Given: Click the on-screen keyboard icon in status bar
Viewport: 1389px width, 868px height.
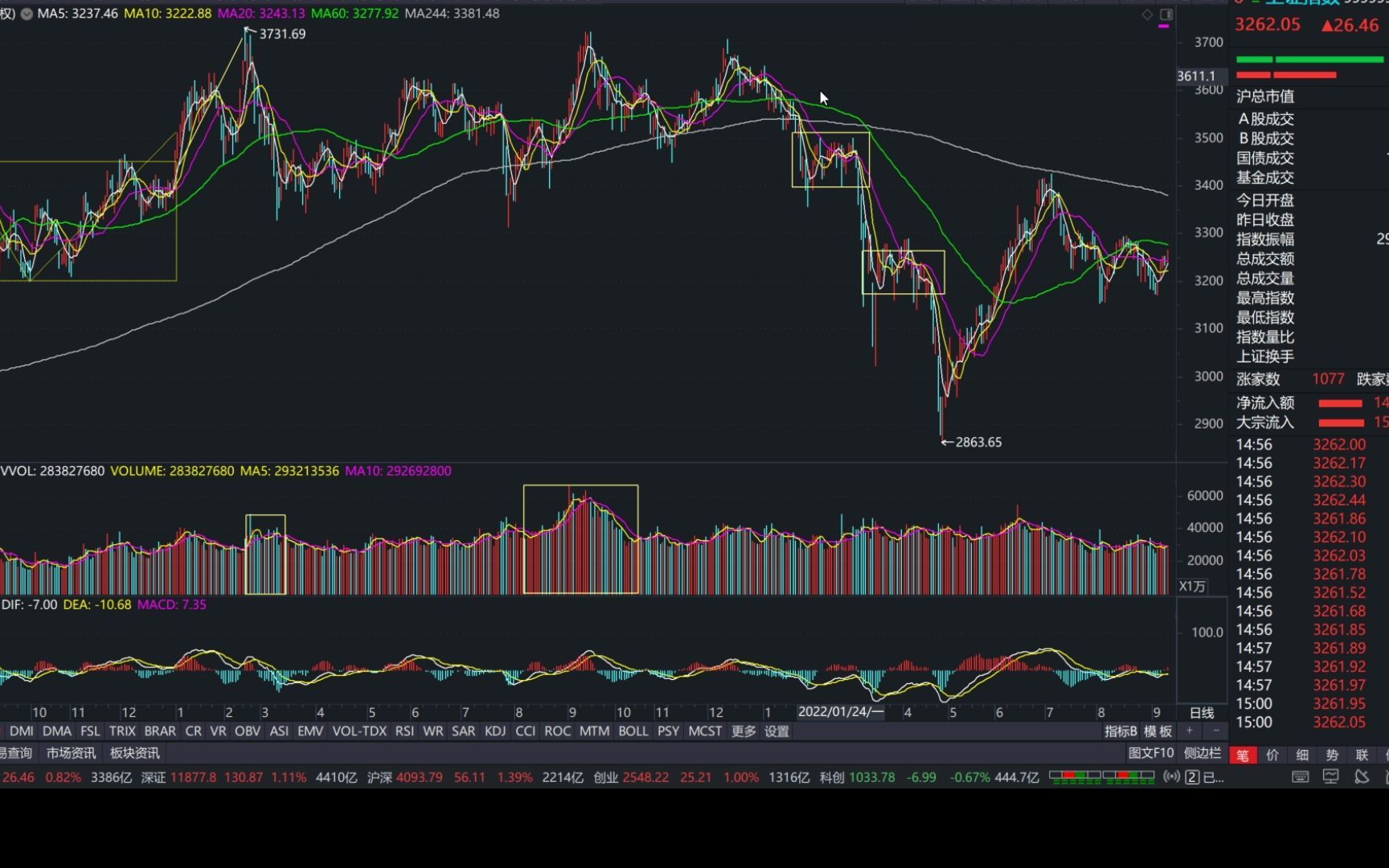Looking at the screenshot, I should coord(1300,777).
